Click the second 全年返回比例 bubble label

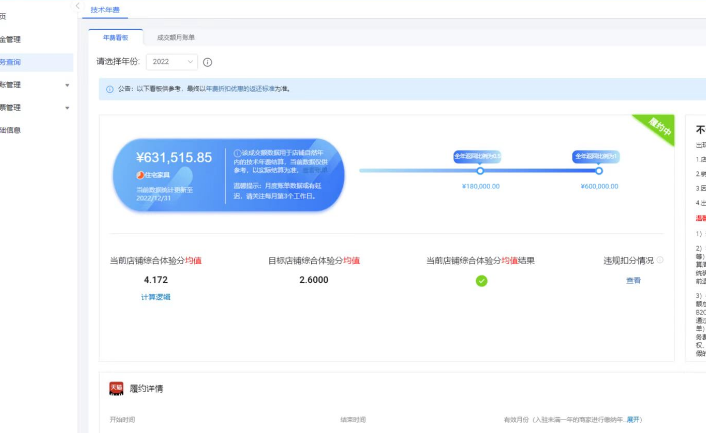pyautogui.click(x=596, y=156)
